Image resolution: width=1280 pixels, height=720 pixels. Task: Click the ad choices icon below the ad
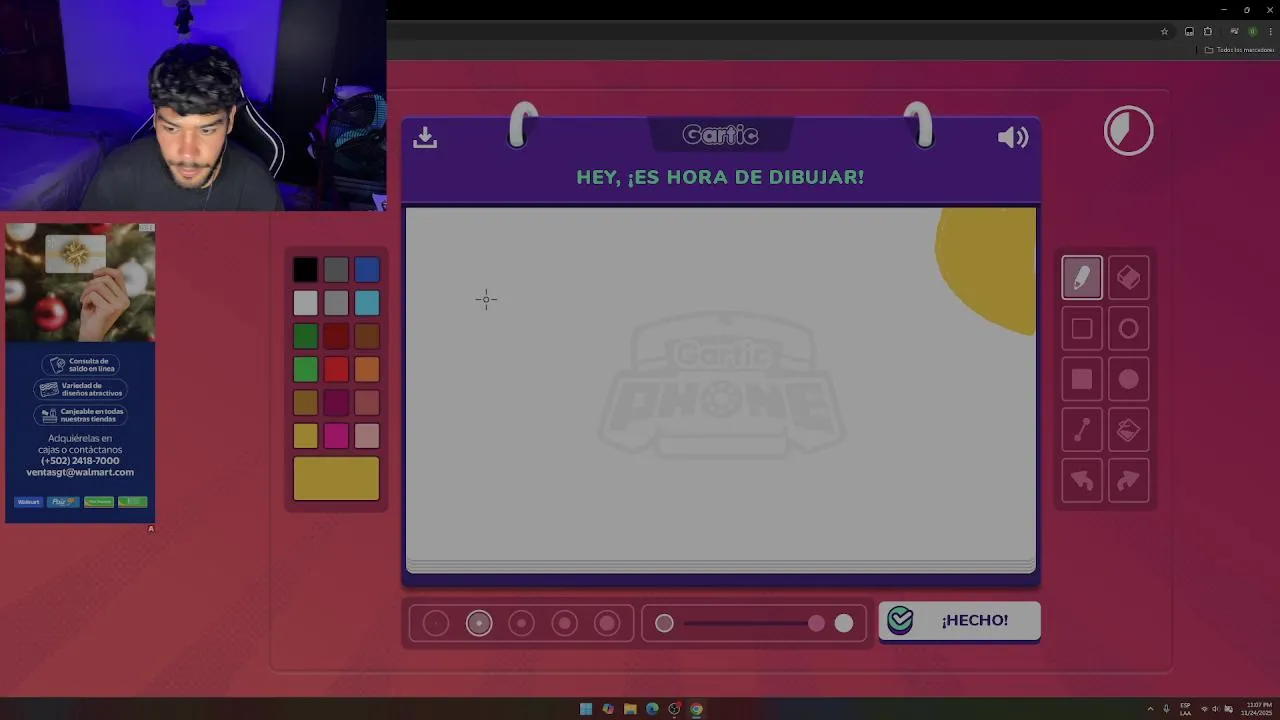point(151,529)
